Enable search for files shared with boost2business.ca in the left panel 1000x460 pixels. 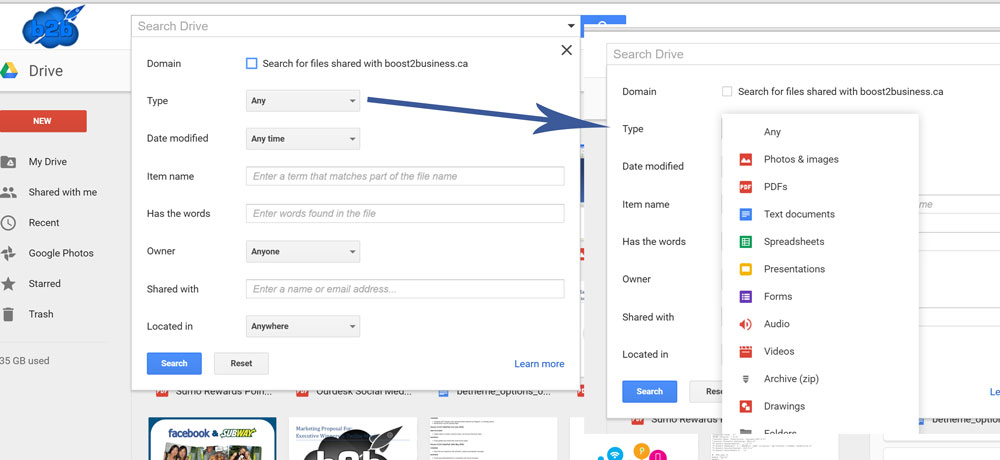point(252,64)
